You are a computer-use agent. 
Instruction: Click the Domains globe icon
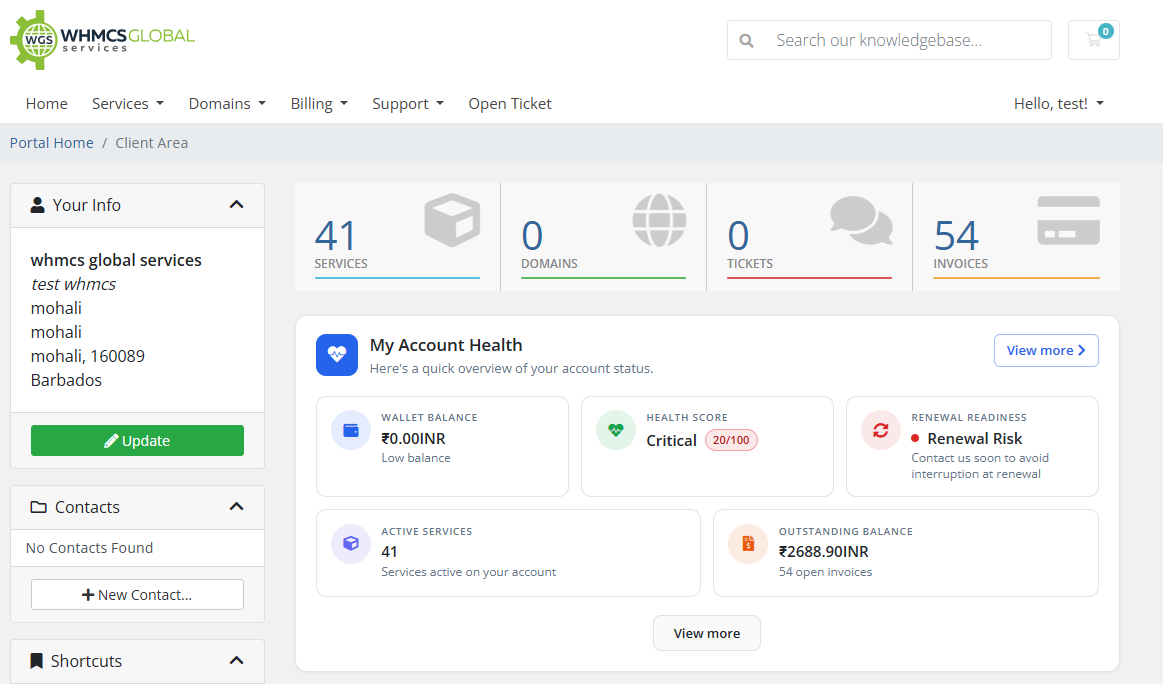[x=659, y=220]
